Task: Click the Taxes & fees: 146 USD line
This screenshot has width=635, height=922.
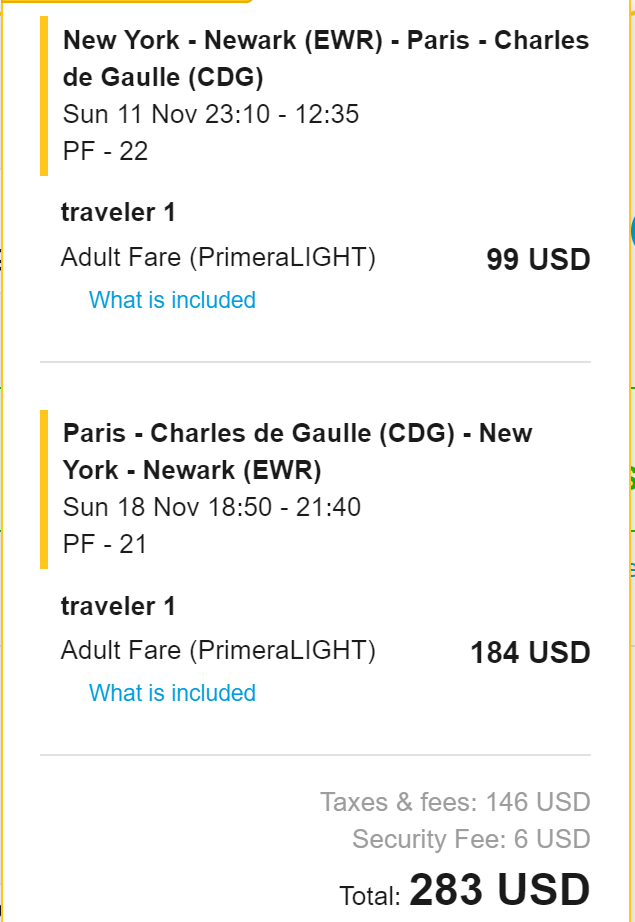Action: [455, 802]
